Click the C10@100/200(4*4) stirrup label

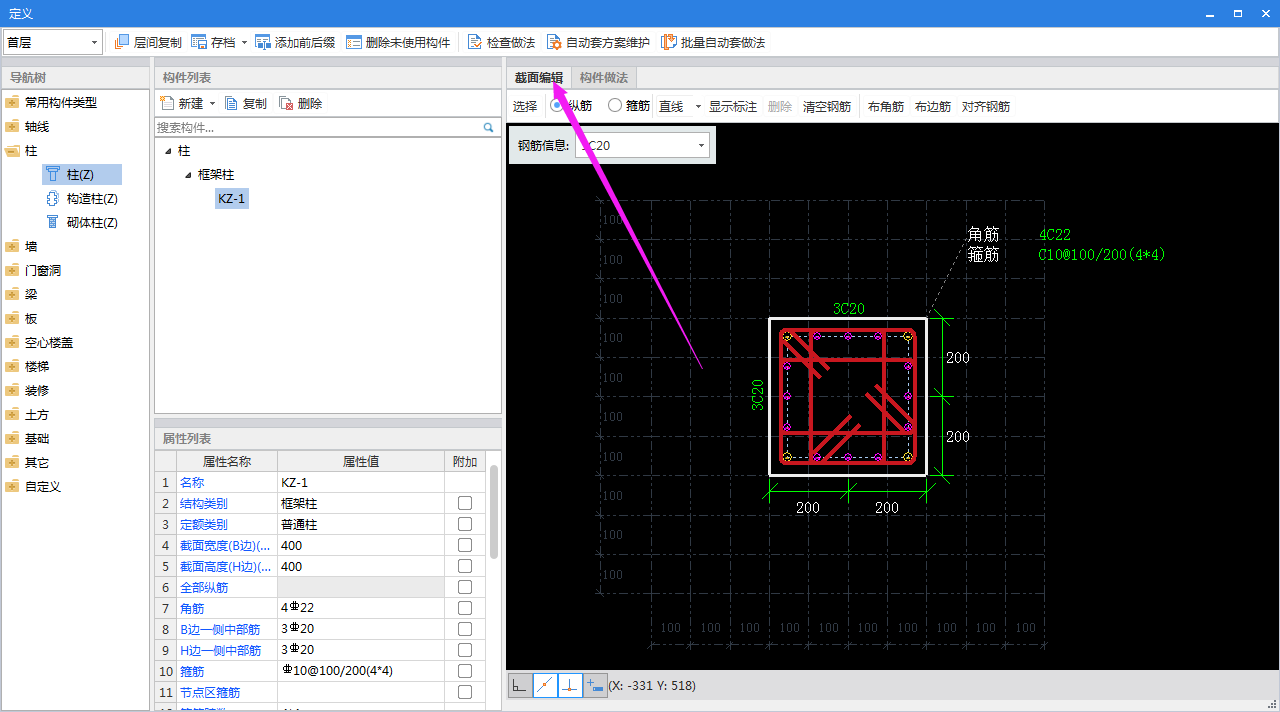click(1102, 255)
